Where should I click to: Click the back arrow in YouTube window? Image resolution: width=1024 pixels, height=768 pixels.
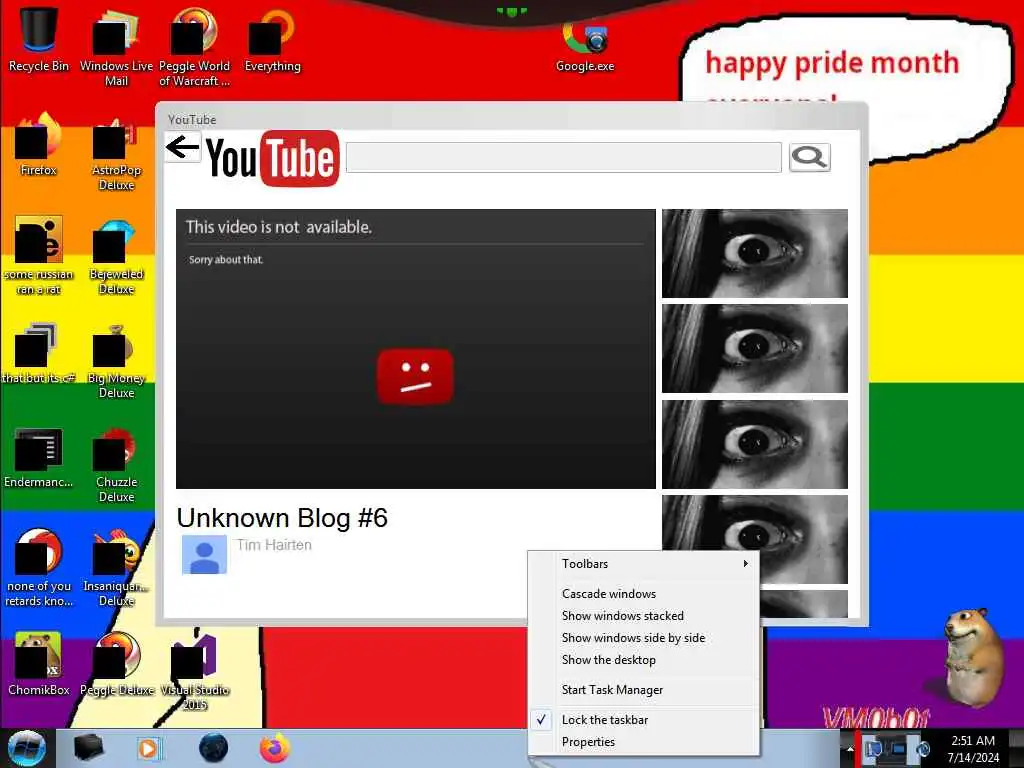pyautogui.click(x=182, y=147)
